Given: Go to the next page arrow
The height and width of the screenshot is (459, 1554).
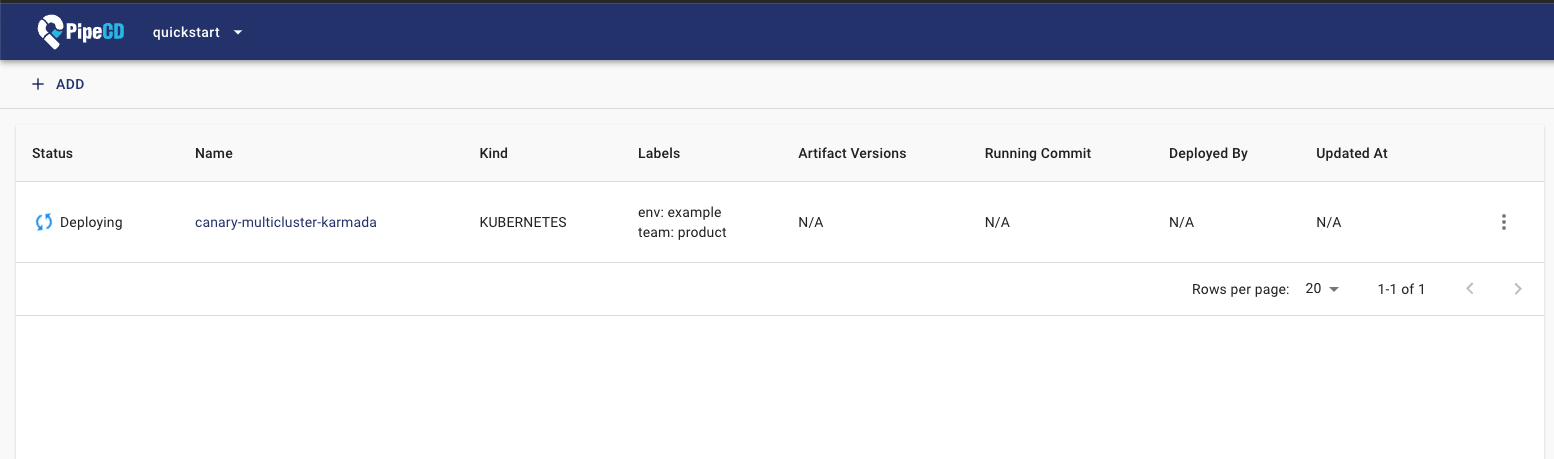Looking at the screenshot, I should (1518, 289).
